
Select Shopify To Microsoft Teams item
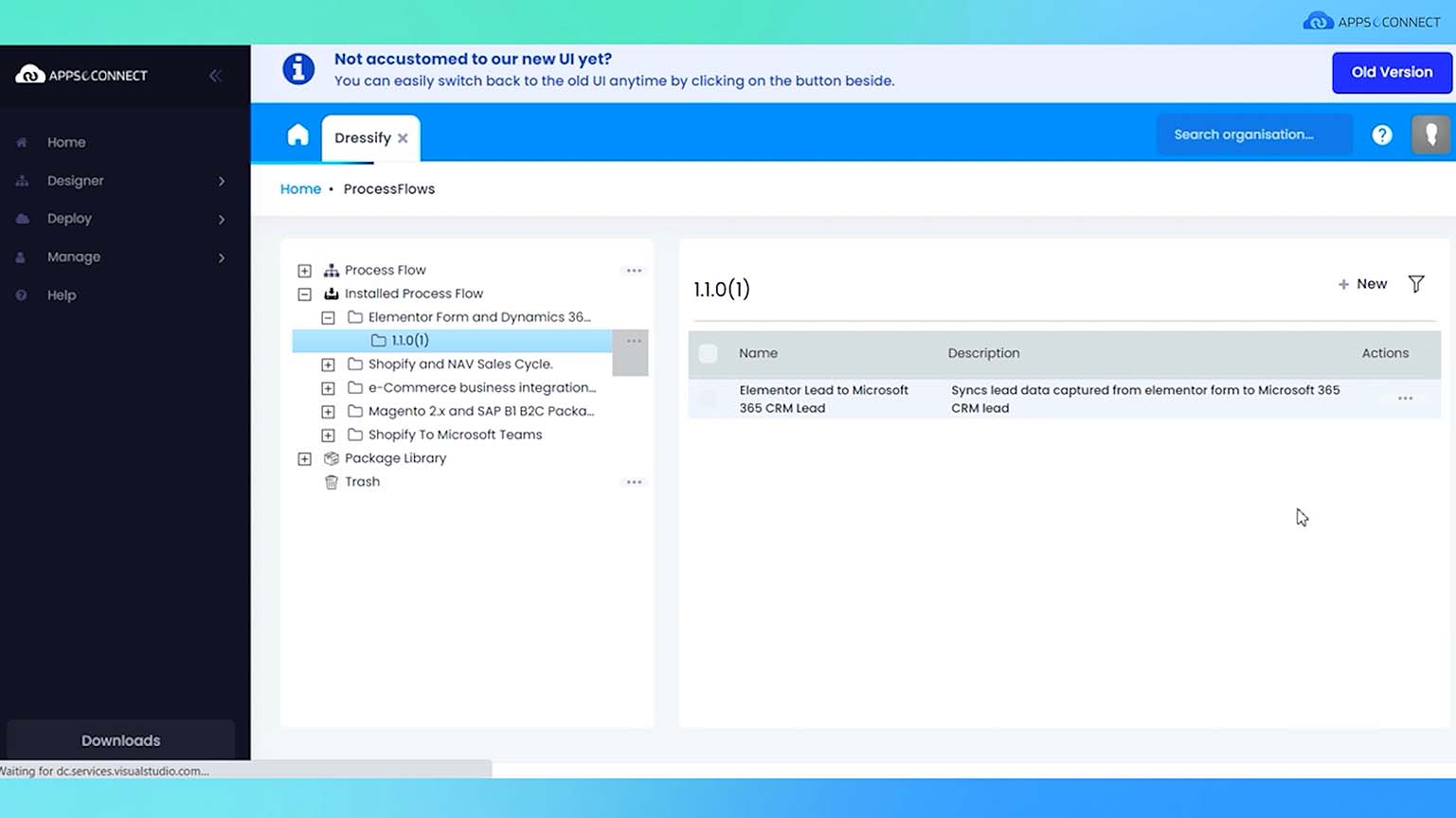coord(455,435)
